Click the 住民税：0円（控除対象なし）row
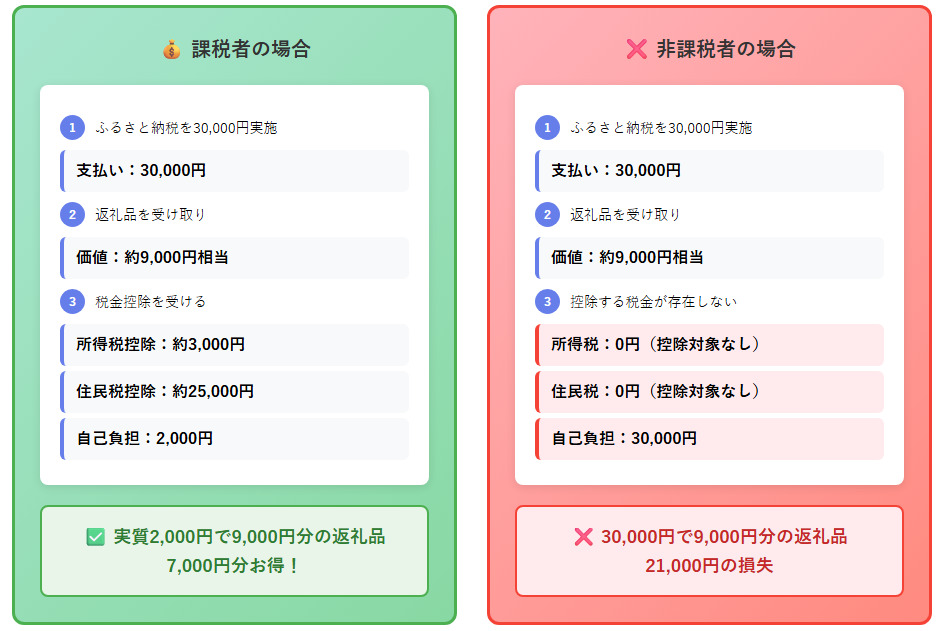Image resolution: width=947 pixels, height=631 pixels. point(709,391)
